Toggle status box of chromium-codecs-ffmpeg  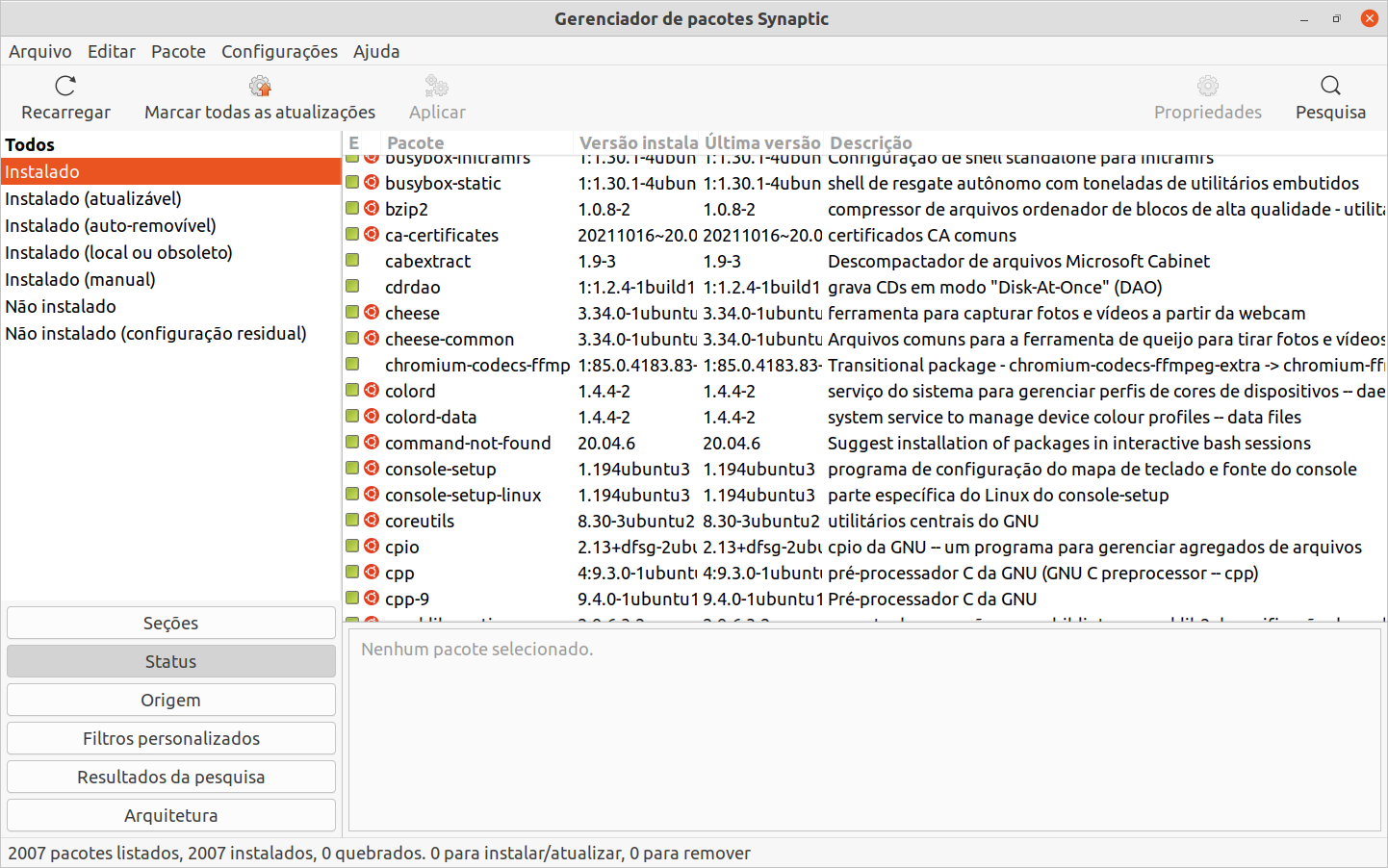352,364
